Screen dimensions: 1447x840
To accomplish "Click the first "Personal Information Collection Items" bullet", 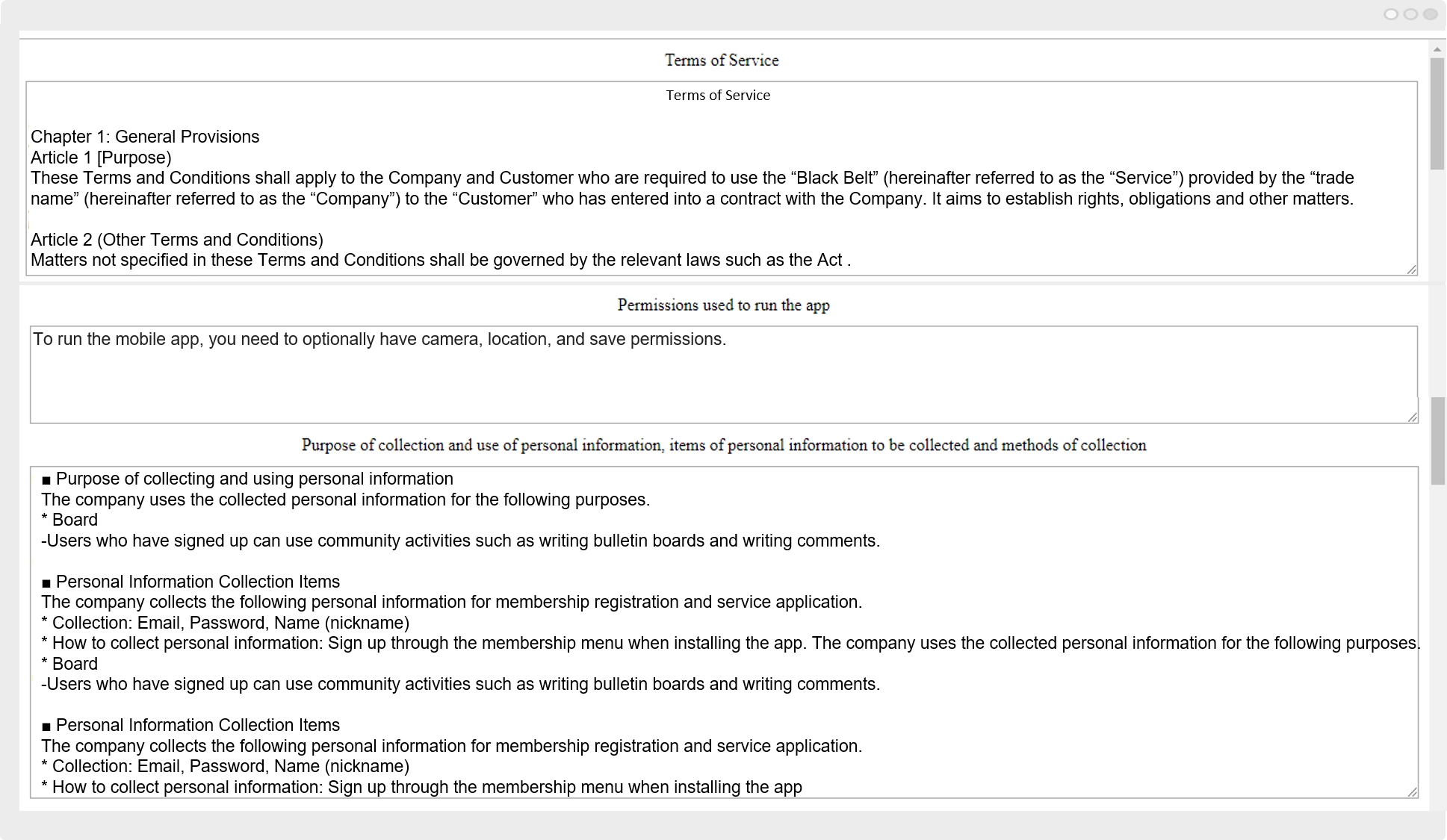I will (190, 582).
